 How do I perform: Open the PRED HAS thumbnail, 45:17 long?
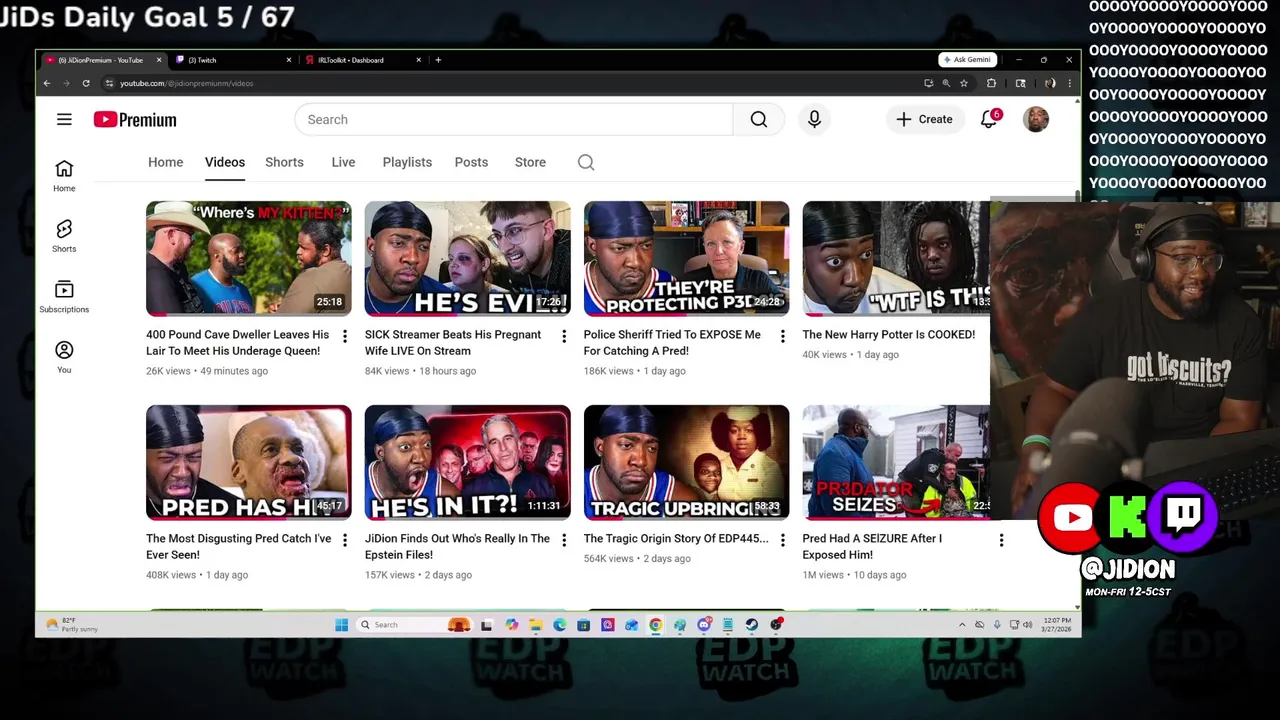click(x=249, y=463)
